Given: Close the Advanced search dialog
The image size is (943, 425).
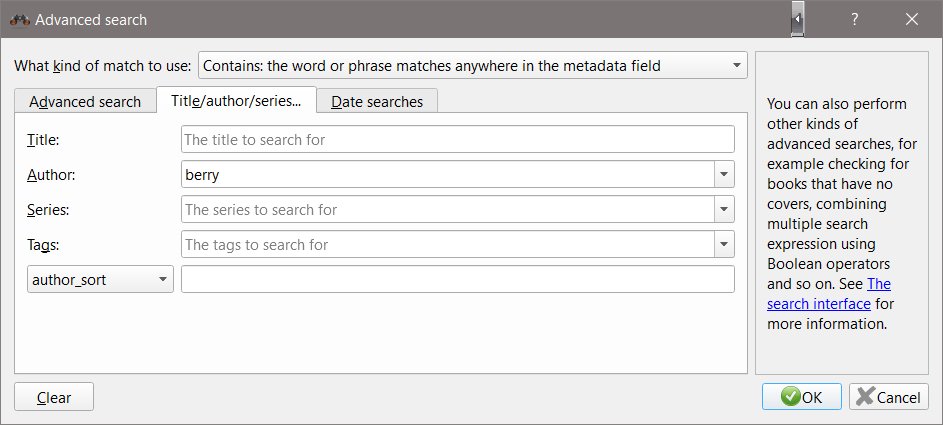Looking at the screenshot, I should 912,19.
